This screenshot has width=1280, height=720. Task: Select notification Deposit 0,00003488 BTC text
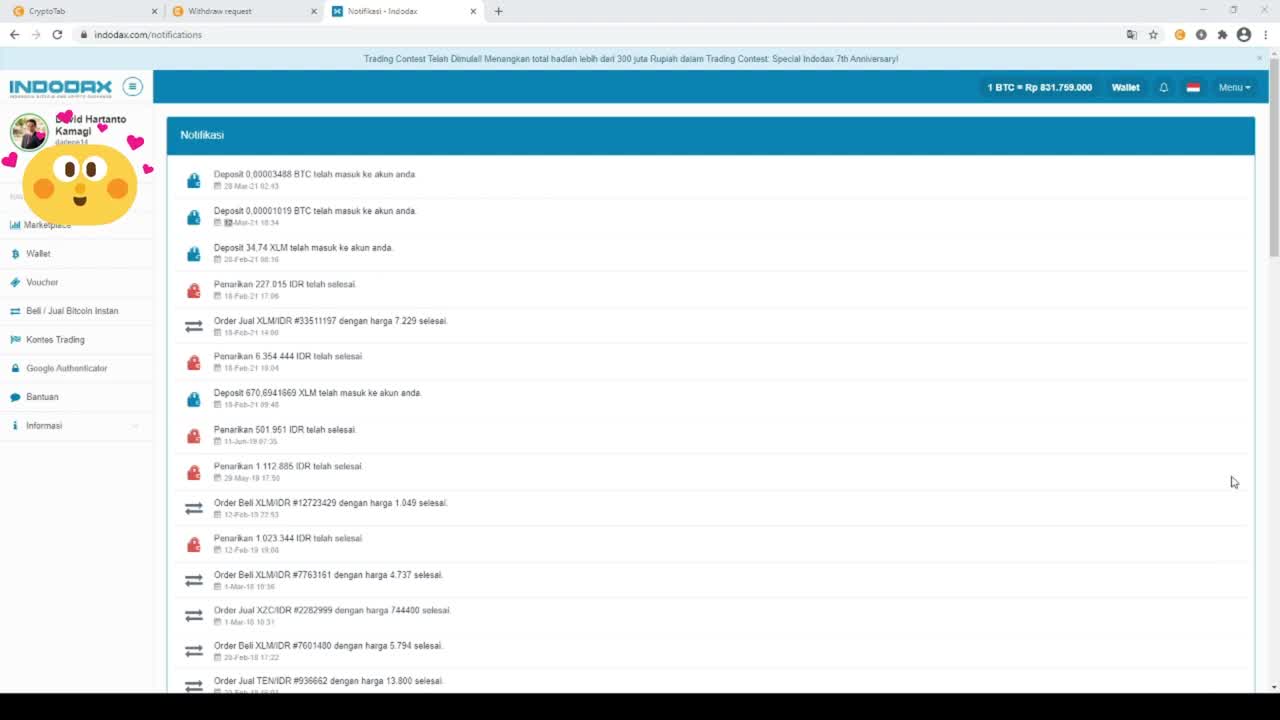[314, 174]
